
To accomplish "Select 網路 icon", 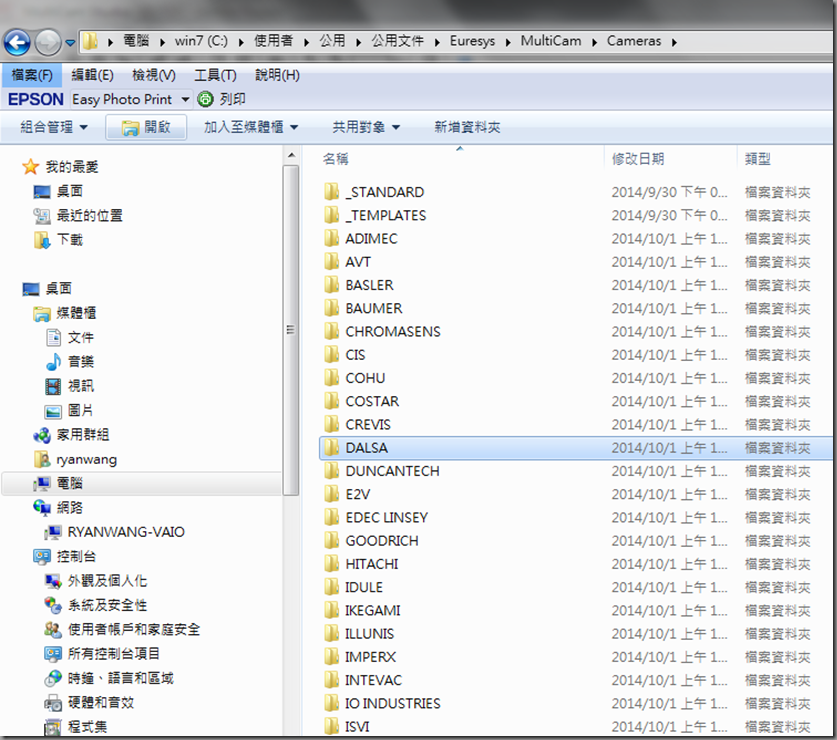I will pyautogui.click(x=42, y=508).
